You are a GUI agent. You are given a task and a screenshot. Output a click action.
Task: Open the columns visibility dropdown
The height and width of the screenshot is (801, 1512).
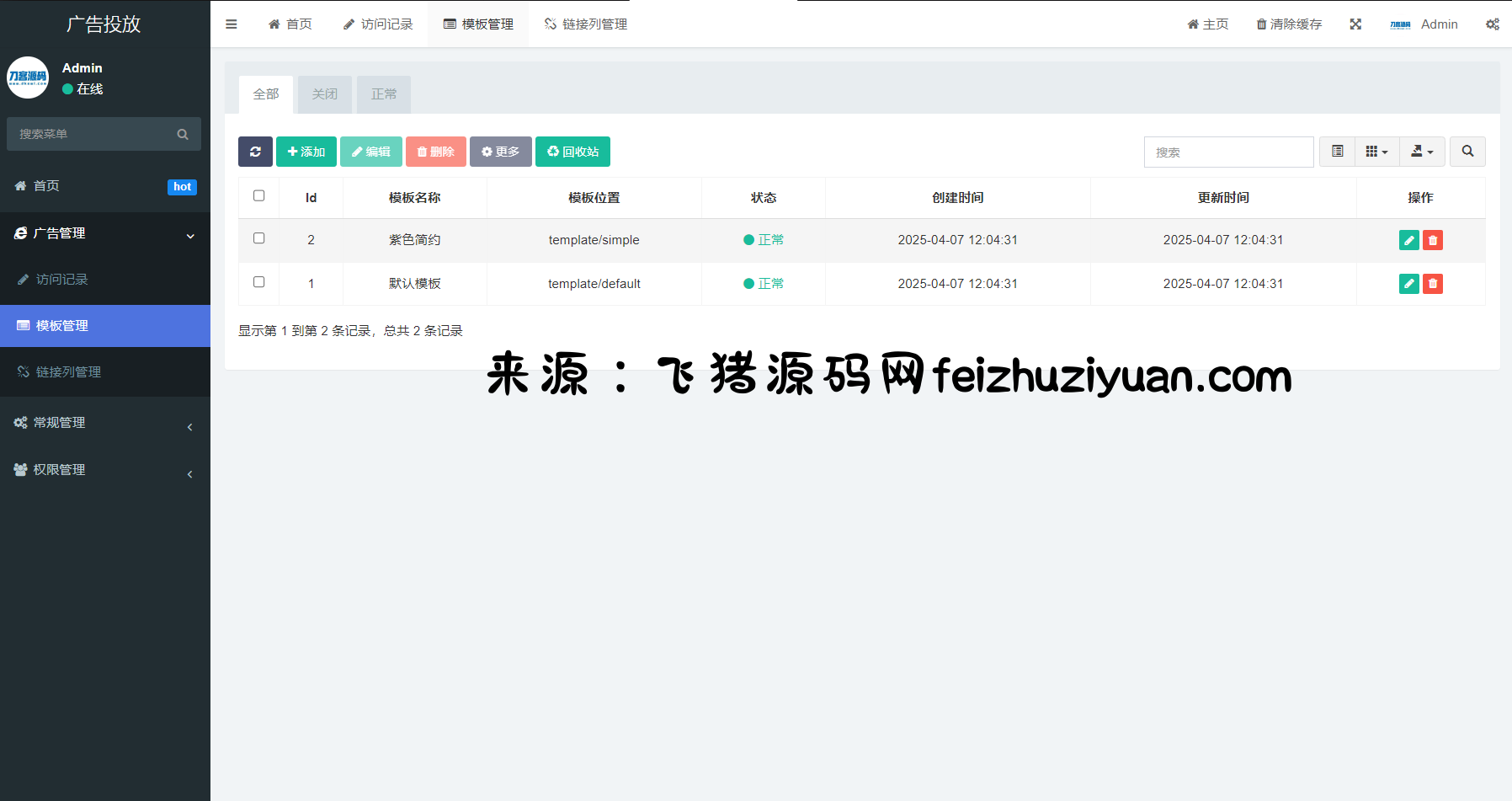point(1376,152)
